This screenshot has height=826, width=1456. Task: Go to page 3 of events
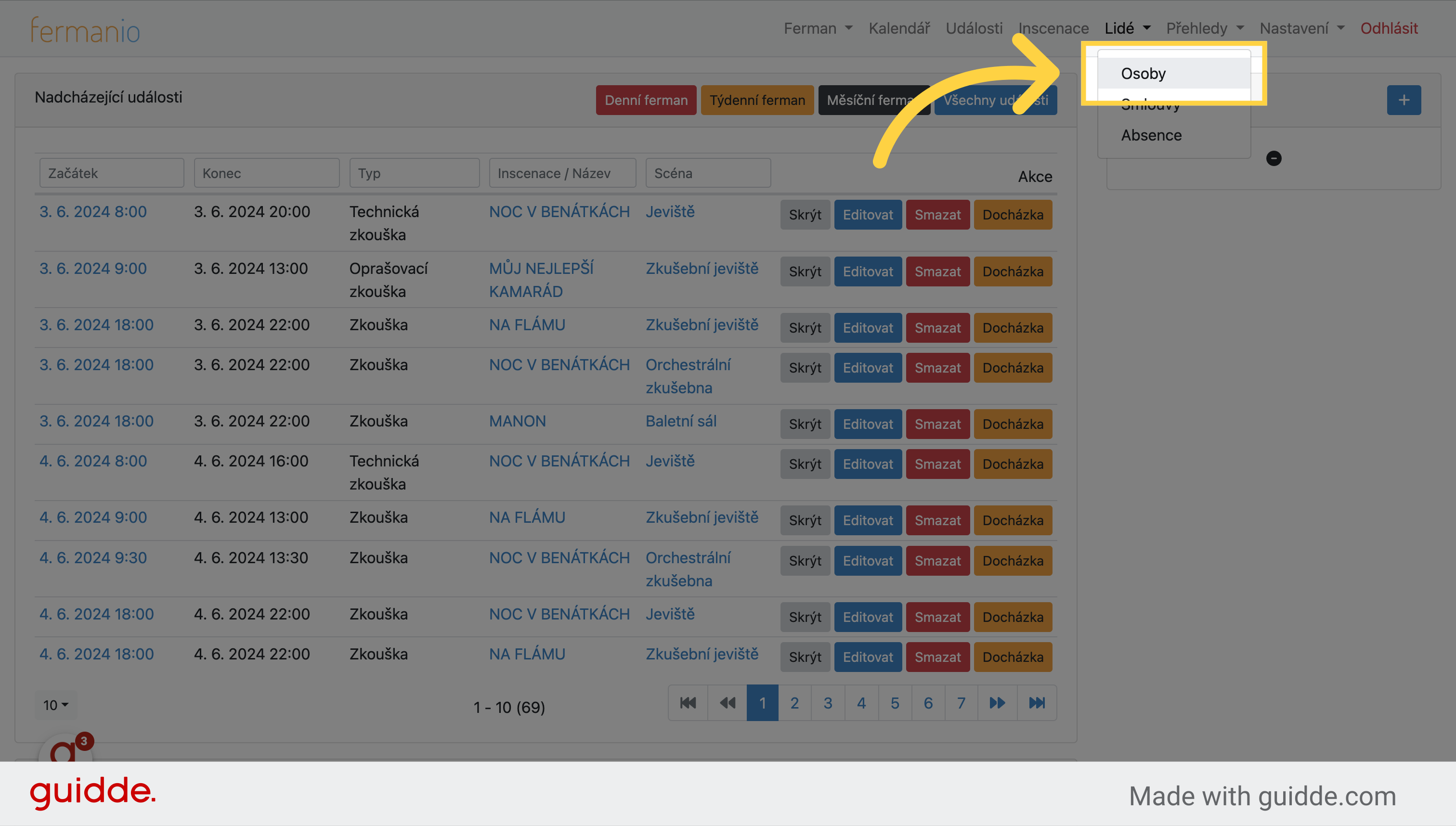(x=828, y=703)
